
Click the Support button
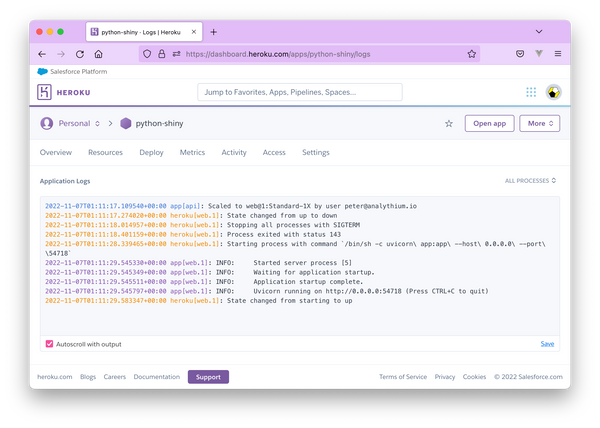pos(208,377)
